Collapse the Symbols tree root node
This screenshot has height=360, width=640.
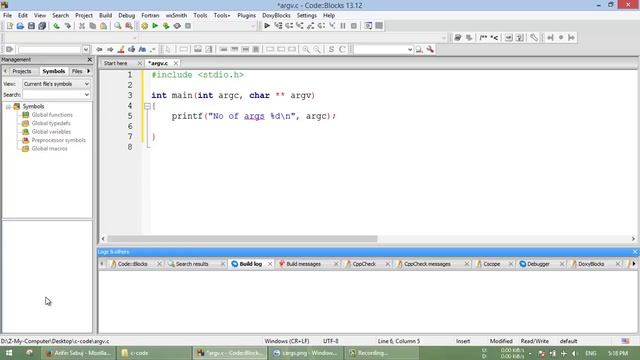(8, 107)
